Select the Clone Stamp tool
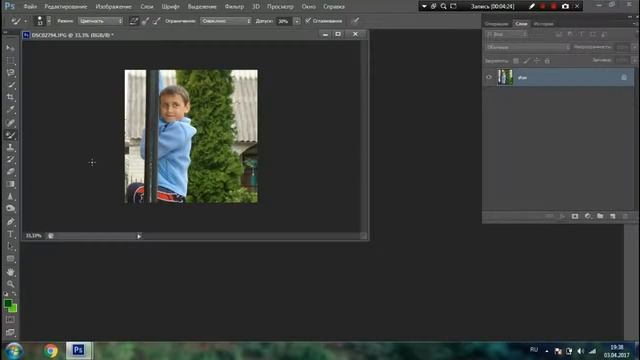This screenshot has width=640, height=360. (x=10, y=147)
